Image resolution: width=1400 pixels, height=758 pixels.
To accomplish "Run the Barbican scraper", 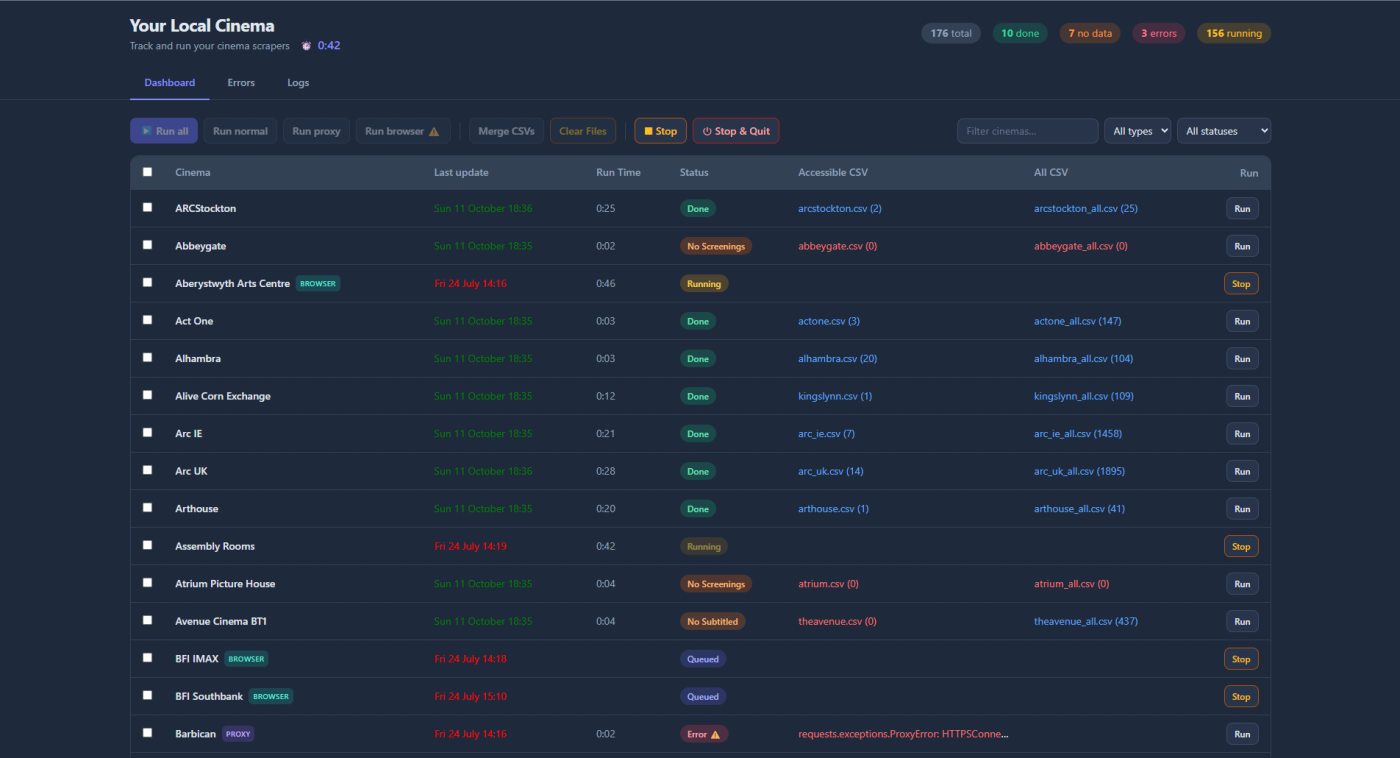I will click(1242, 734).
